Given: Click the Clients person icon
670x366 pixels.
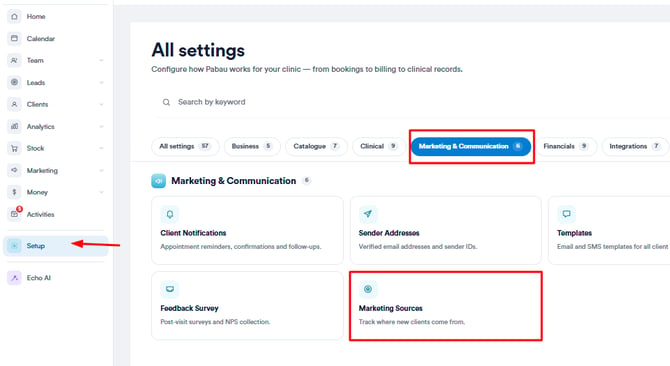Looking at the screenshot, I should (x=14, y=104).
